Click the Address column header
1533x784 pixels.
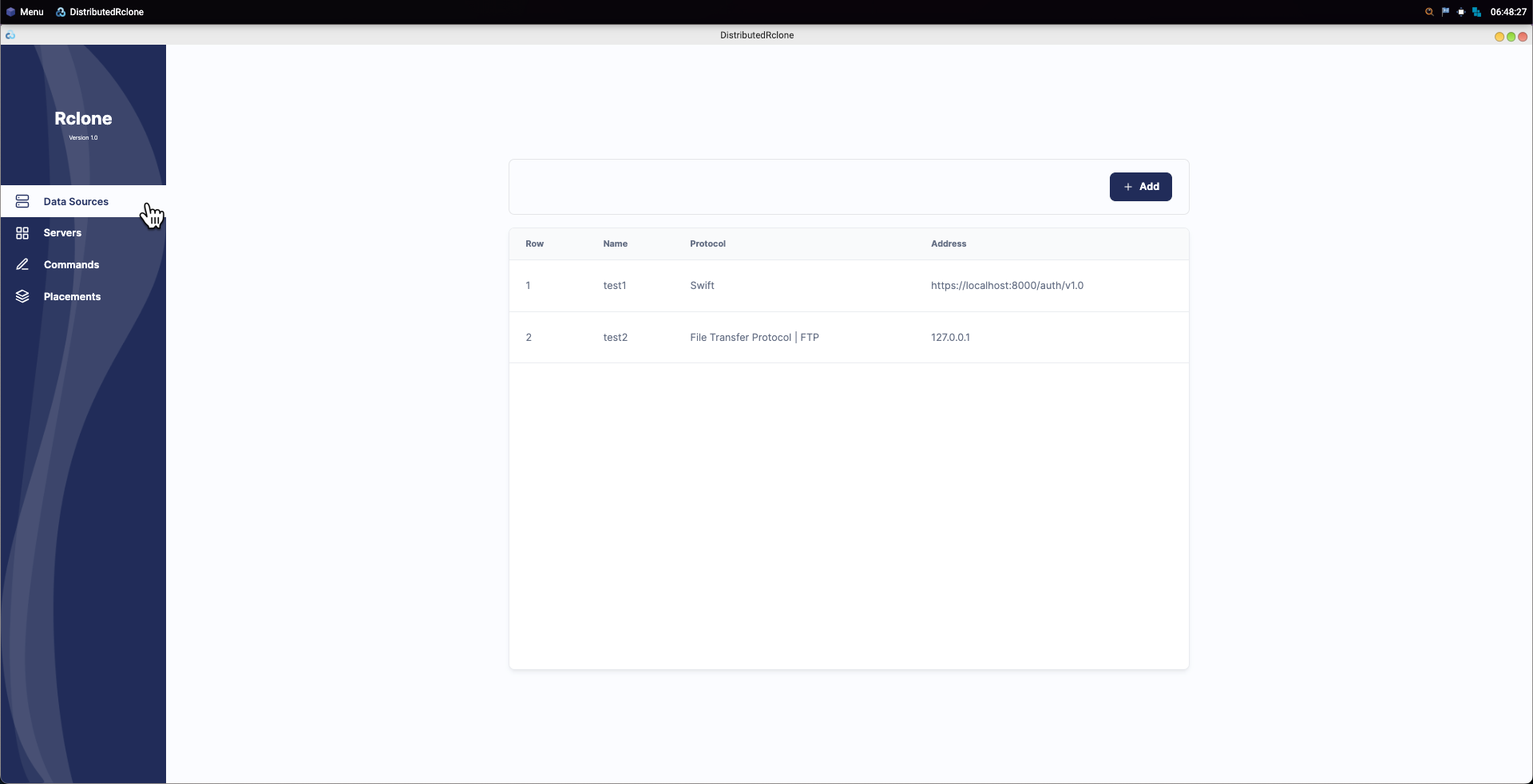pyautogui.click(x=949, y=244)
